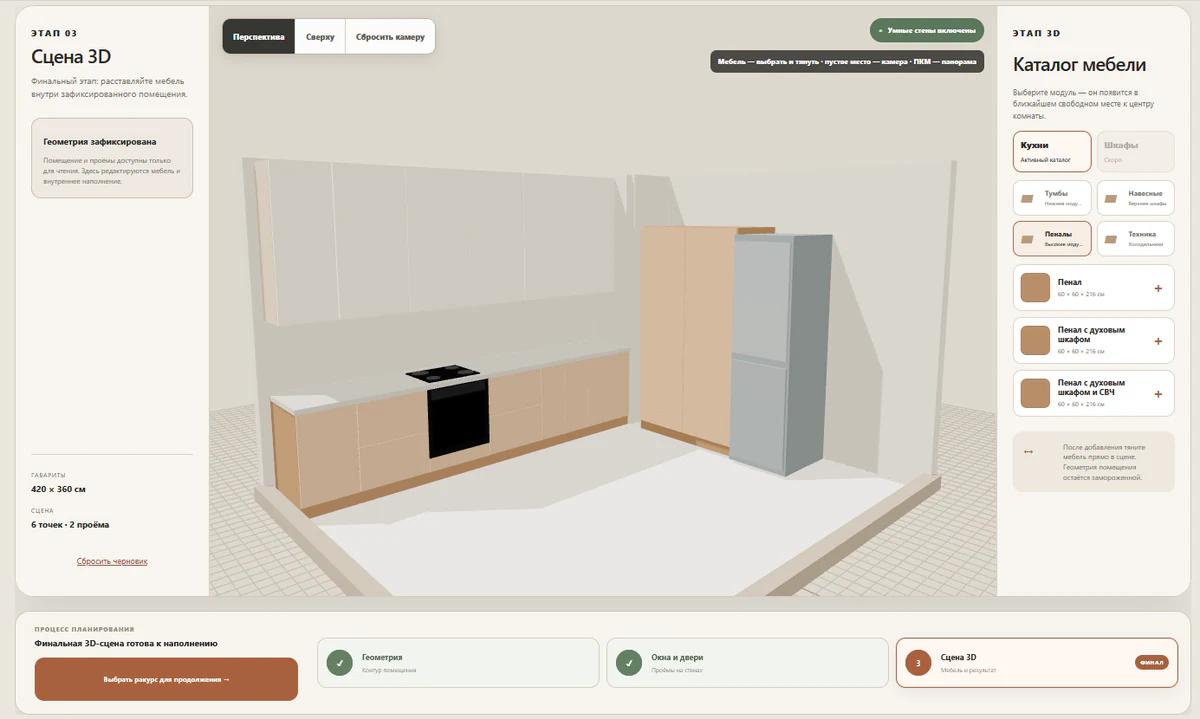
Task: Add Пенал с духовым шкафом и СВЧ plus
Action: coord(1158,393)
